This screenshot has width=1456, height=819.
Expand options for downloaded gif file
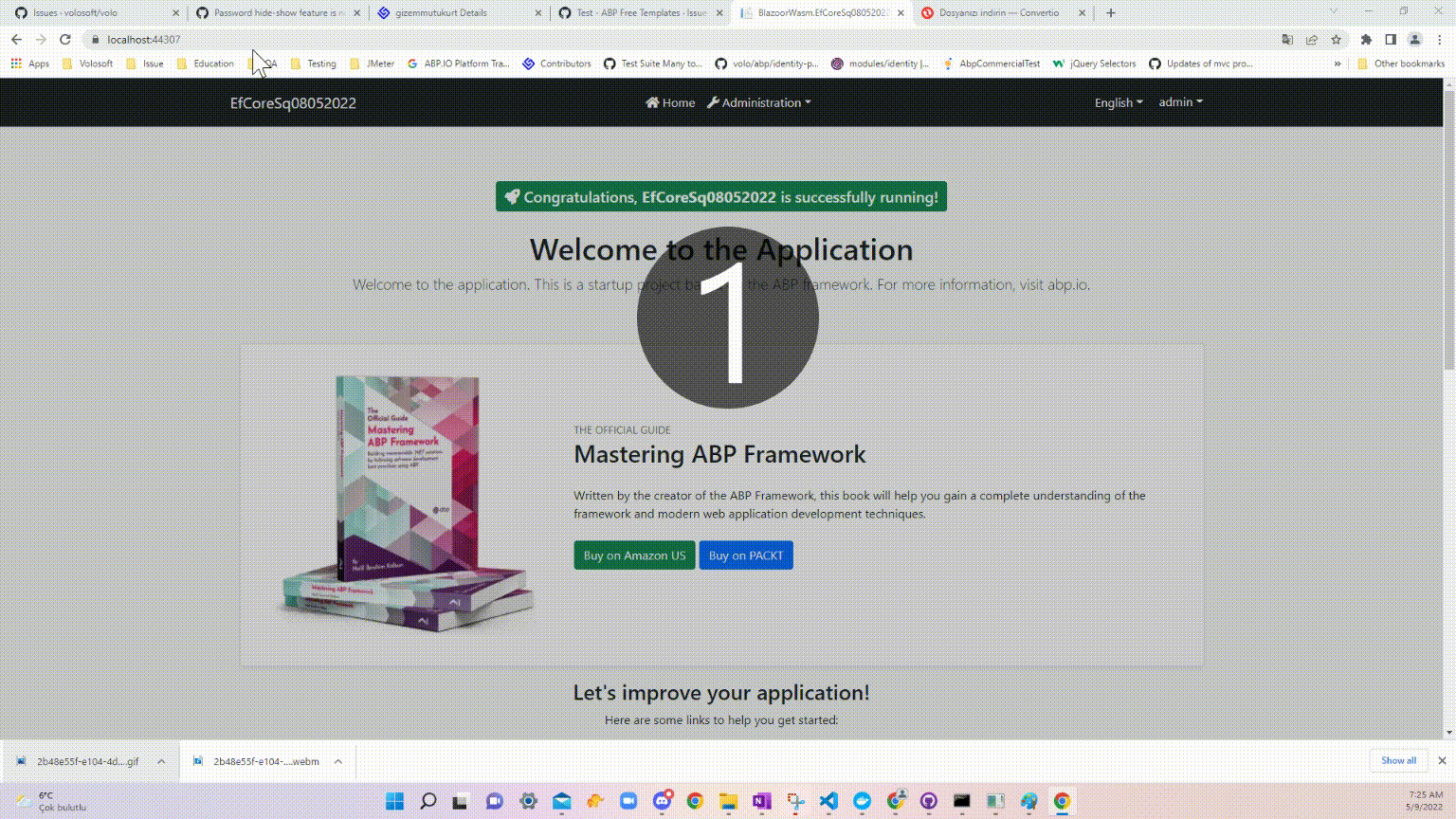[x=161, y=761]
